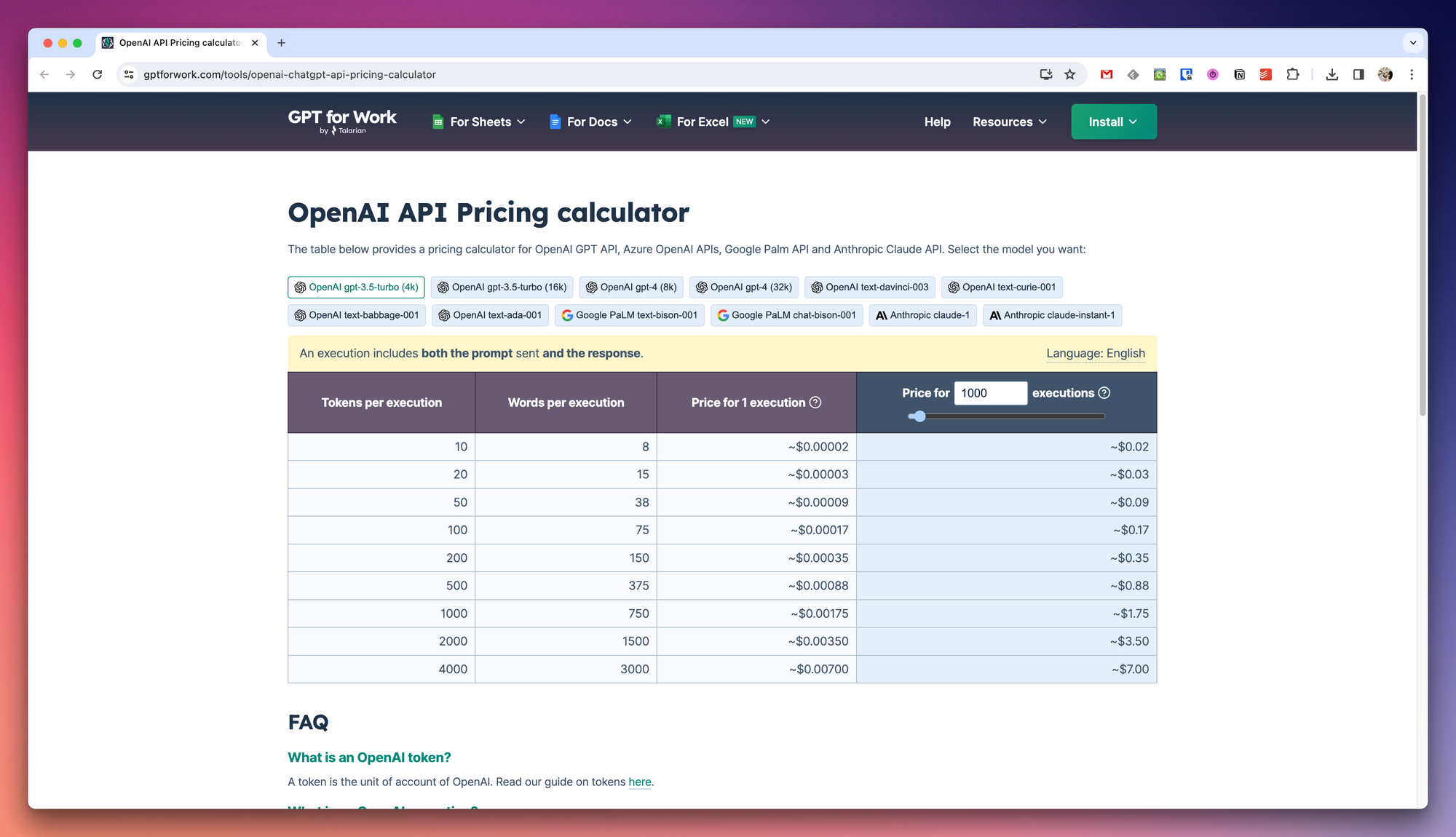Open the Resources dropdown menu
This screenshot has height=837, width=1456.
[x=1009, y=122]
